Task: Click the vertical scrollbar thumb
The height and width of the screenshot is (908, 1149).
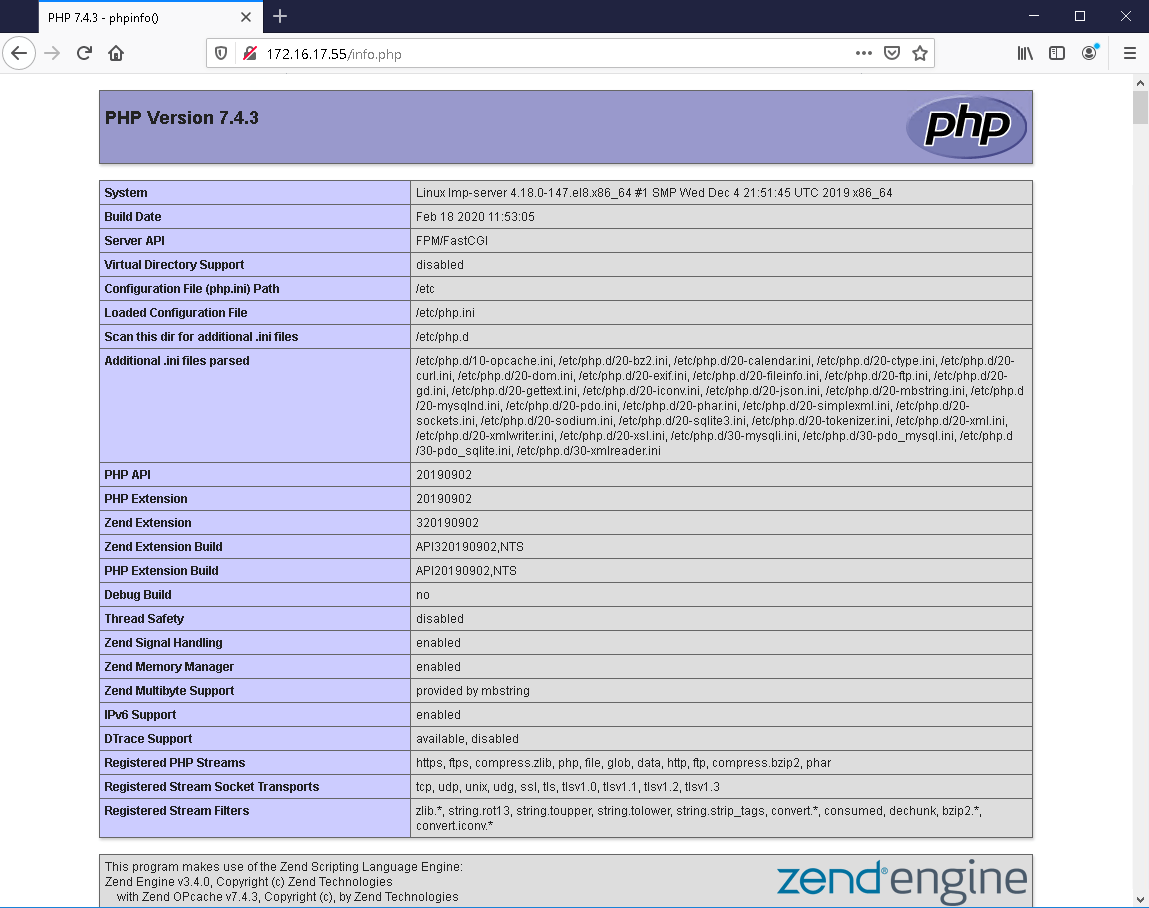Action: pyautogui.click(x=1140, y=108)
